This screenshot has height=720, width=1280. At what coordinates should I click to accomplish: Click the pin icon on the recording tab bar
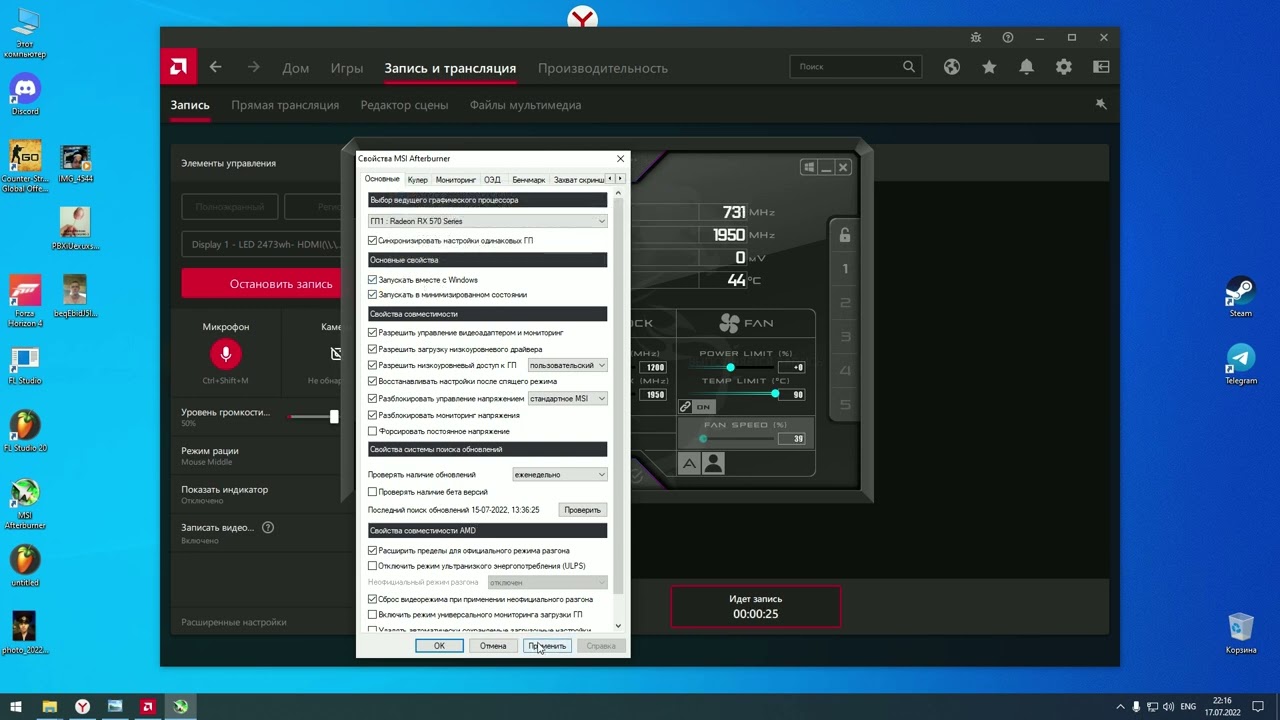tap(1101, 104)
